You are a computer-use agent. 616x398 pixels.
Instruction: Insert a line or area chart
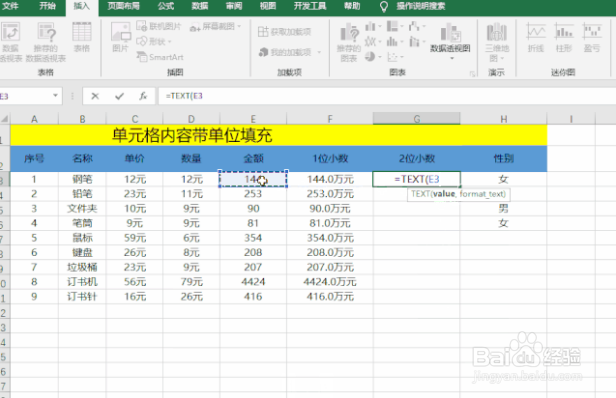coord(372,42)
